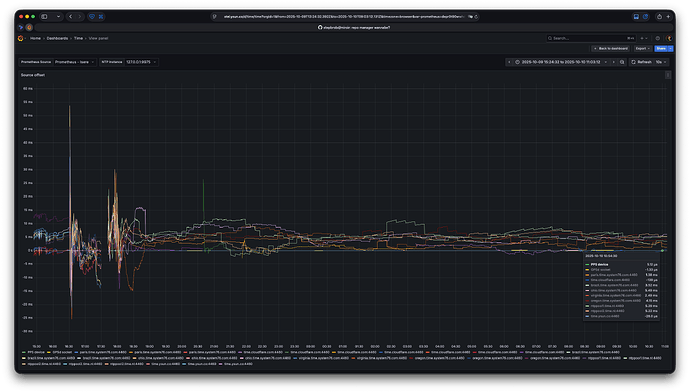Viewport: 690px width, 392px height.
Task: Open the 10s refresh interval dropdown
Action: click(x=661, y=62)
